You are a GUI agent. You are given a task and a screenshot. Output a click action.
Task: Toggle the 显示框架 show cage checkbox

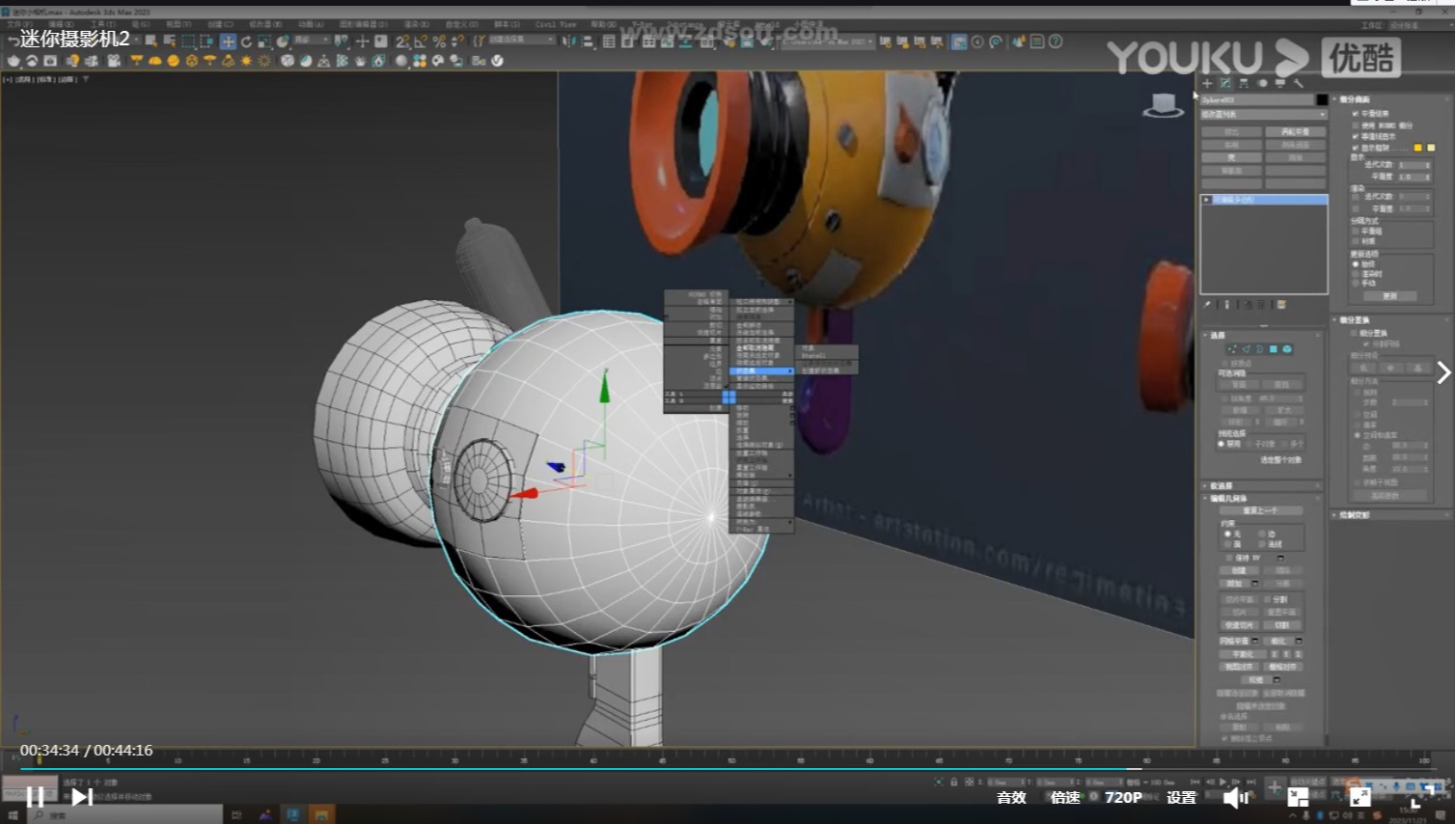[1355, 148]
